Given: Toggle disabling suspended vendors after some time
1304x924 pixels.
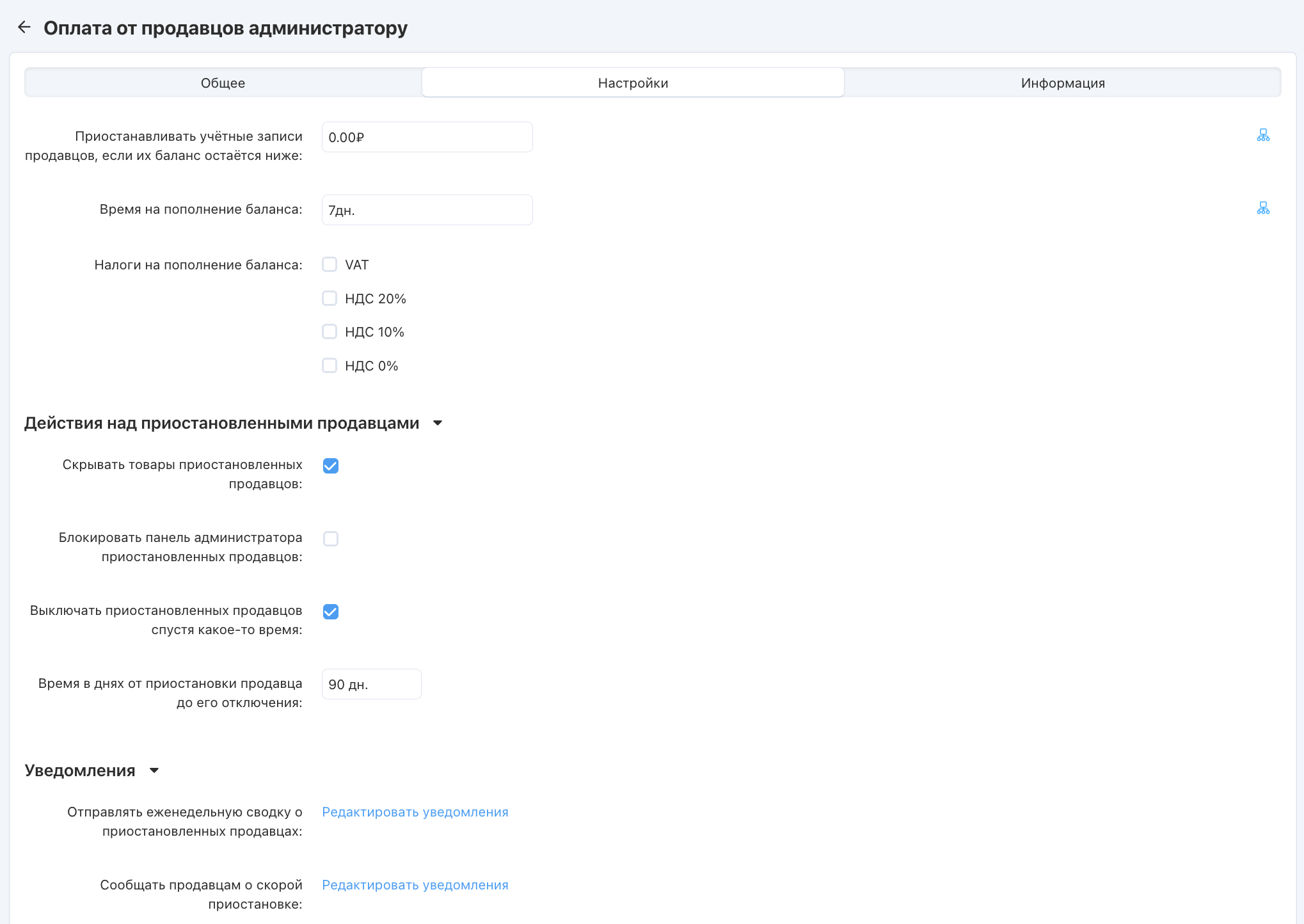Looking at the screenshot, I should click(331, 612).
